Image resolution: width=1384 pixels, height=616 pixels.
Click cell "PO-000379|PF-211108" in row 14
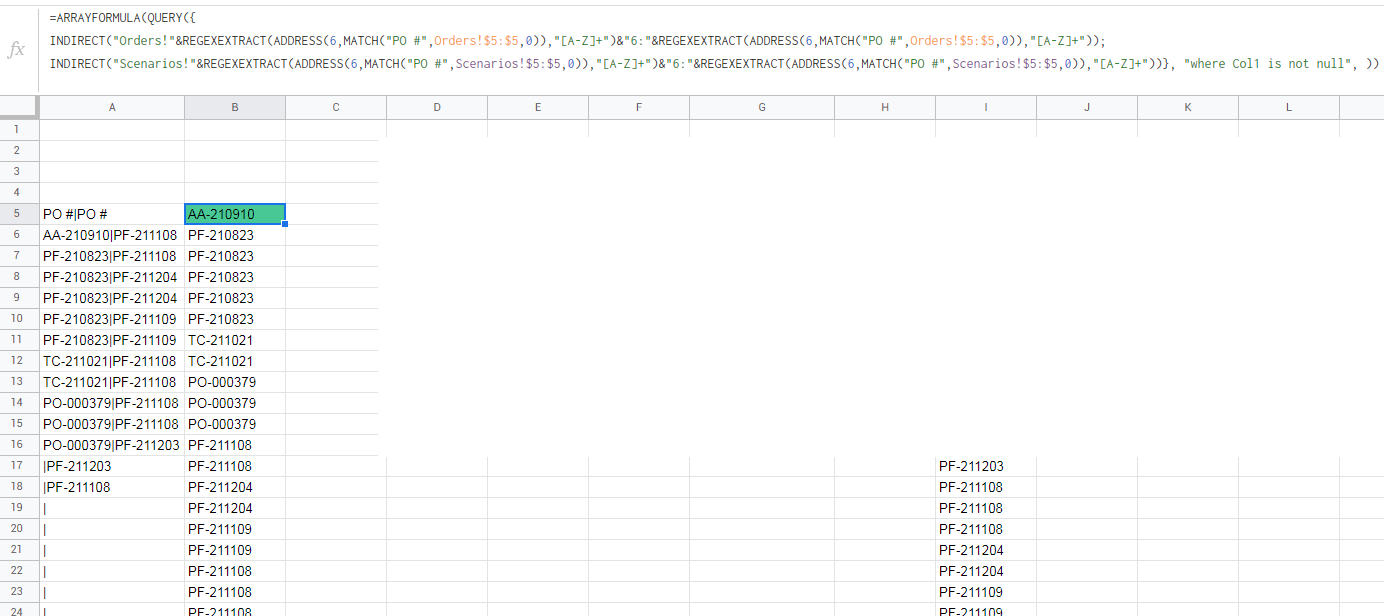[x=112, y=403]
